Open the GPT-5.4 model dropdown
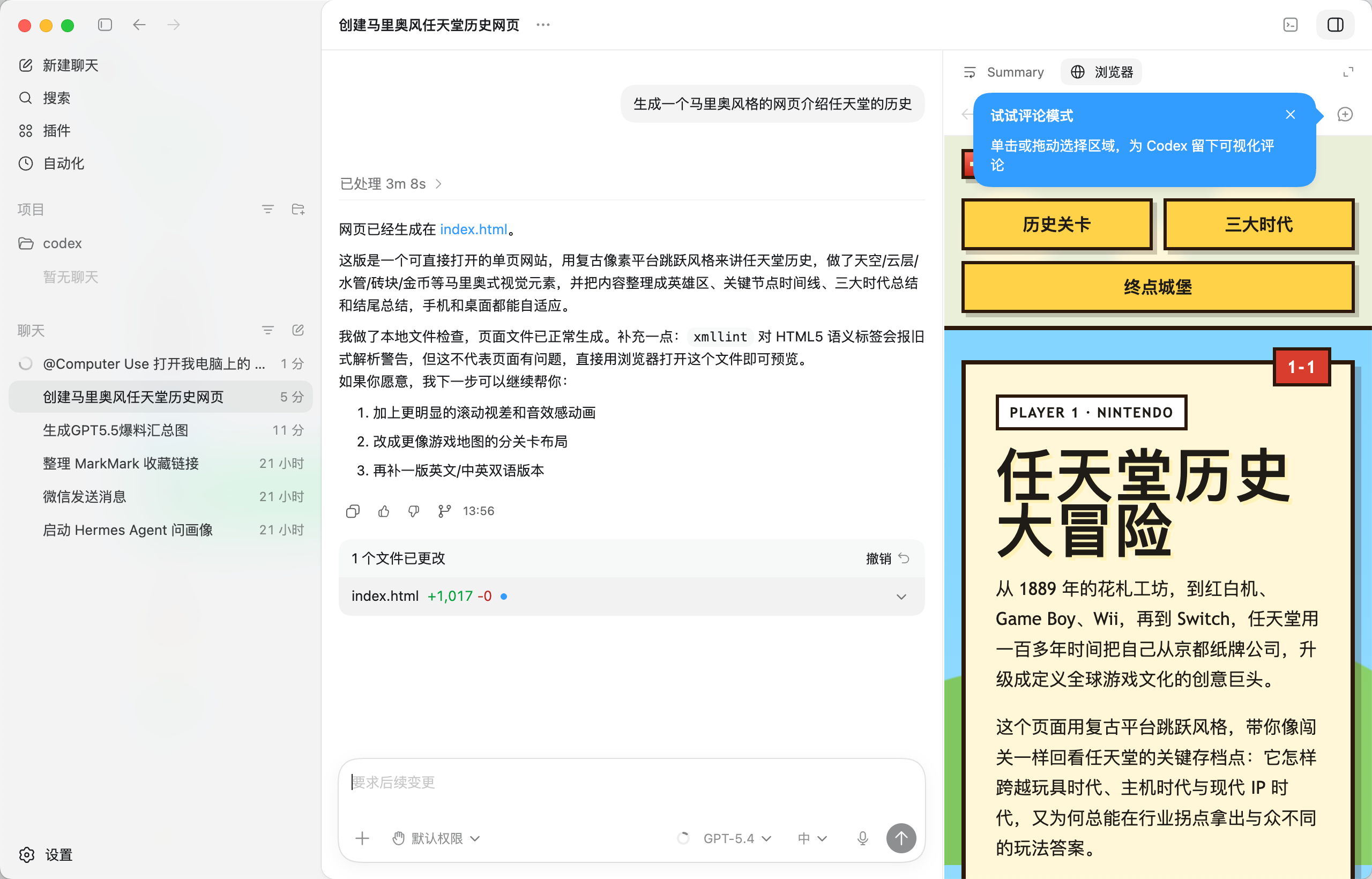This screenshot has width=1372, height=879. (737, 838)
